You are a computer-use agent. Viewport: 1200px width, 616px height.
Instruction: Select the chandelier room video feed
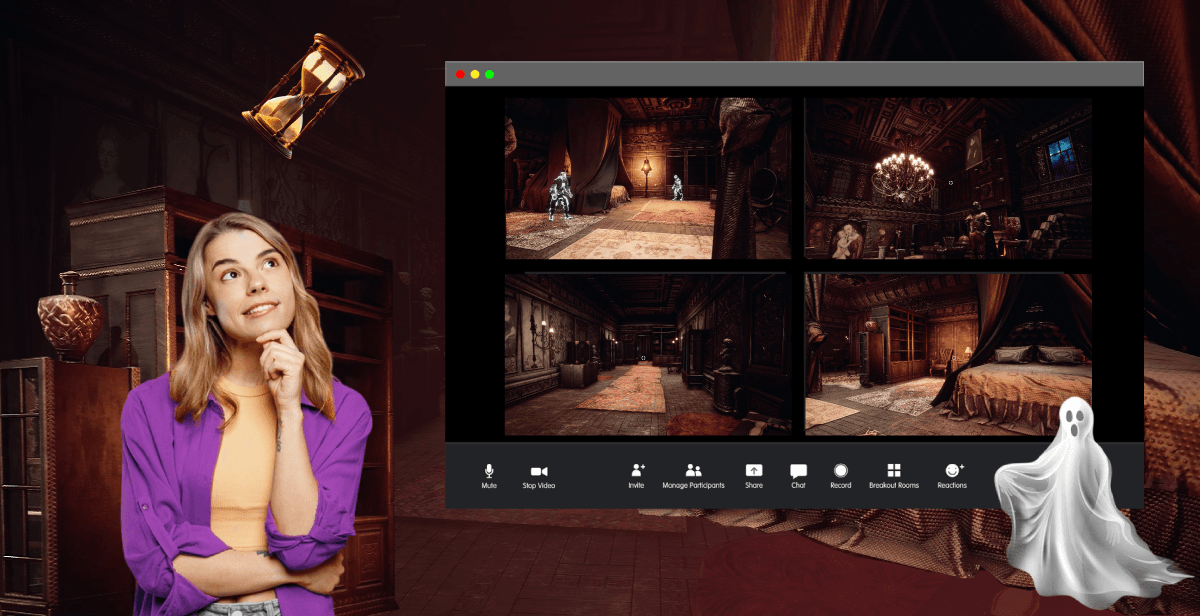point(945,177)
